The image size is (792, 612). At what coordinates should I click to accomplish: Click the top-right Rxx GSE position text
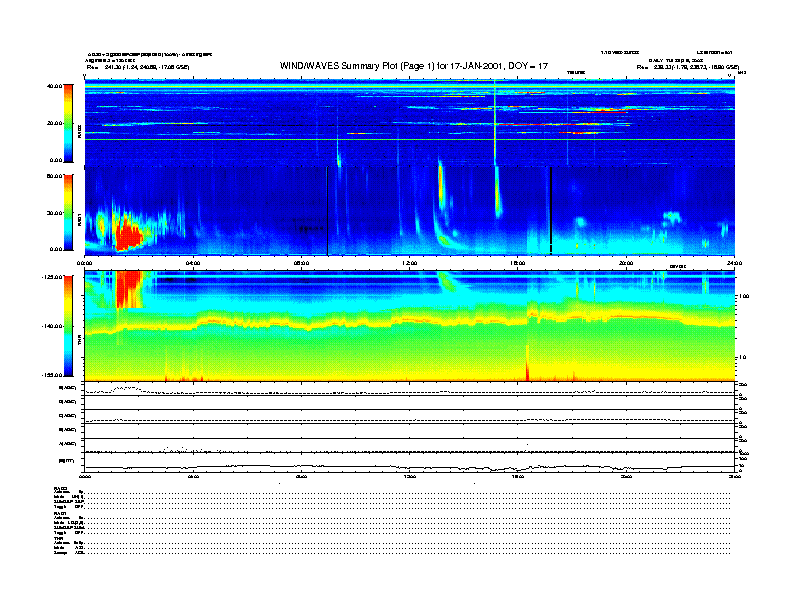pos(688,67)
